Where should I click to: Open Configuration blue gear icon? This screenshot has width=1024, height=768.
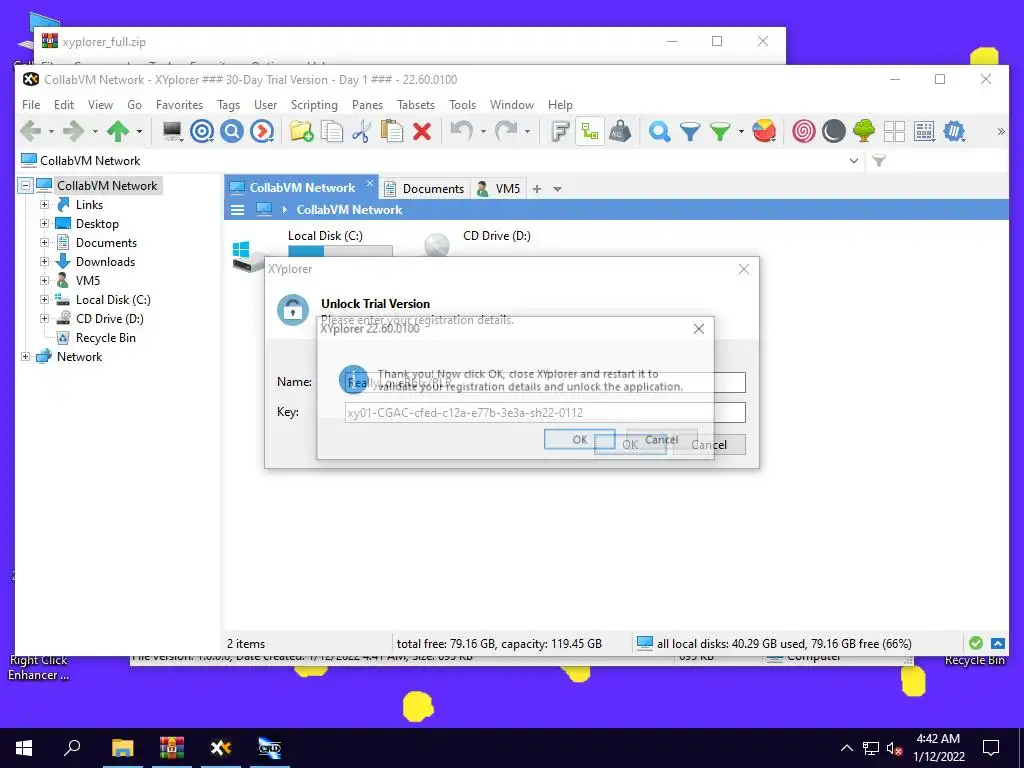click(954, 131)
